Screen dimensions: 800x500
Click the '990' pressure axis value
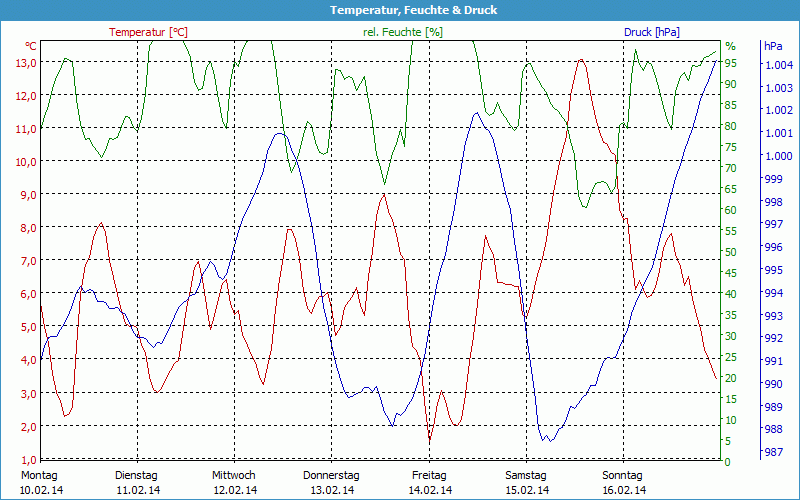(772, 384)
